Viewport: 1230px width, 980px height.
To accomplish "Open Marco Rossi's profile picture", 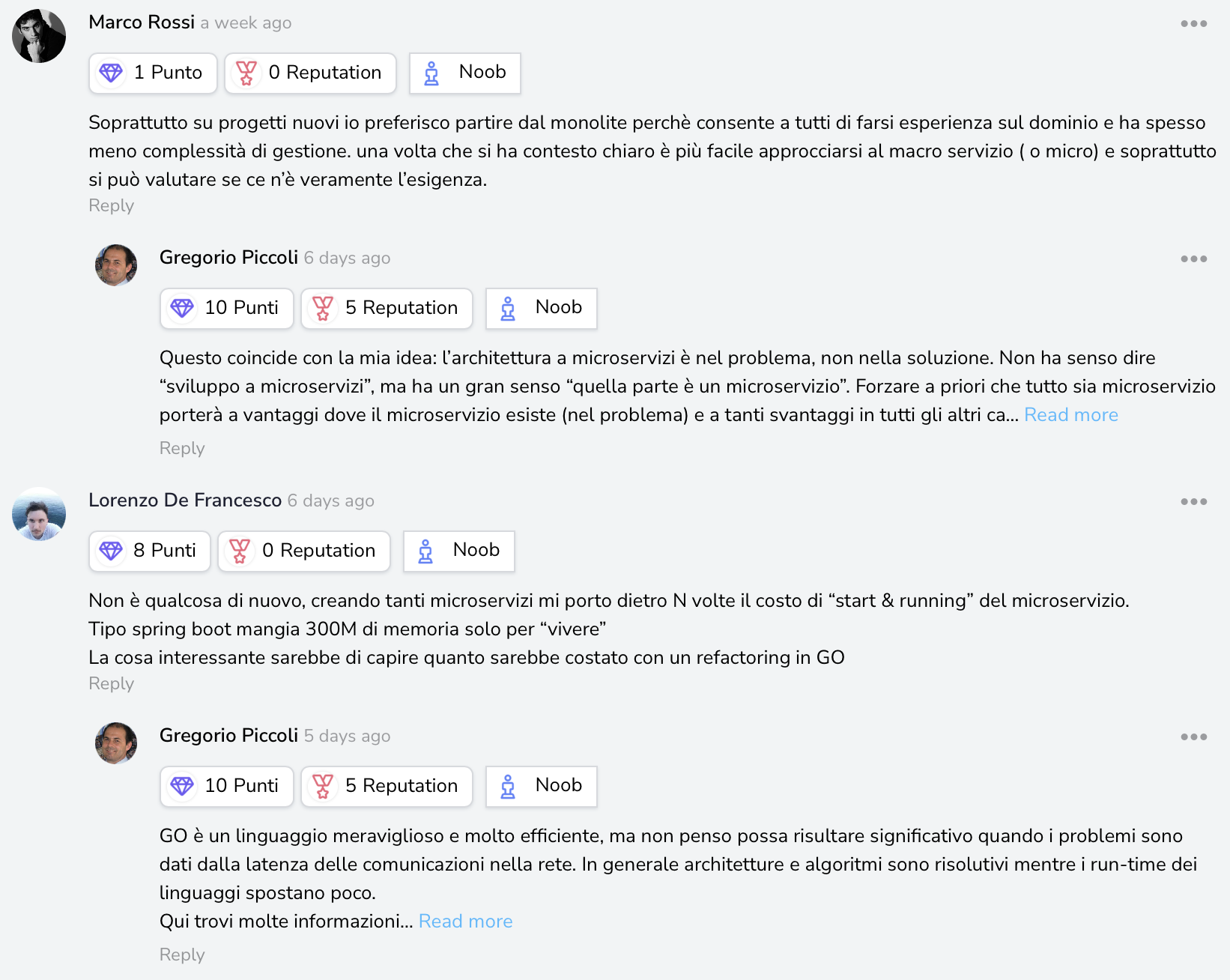I will [39, 36].
